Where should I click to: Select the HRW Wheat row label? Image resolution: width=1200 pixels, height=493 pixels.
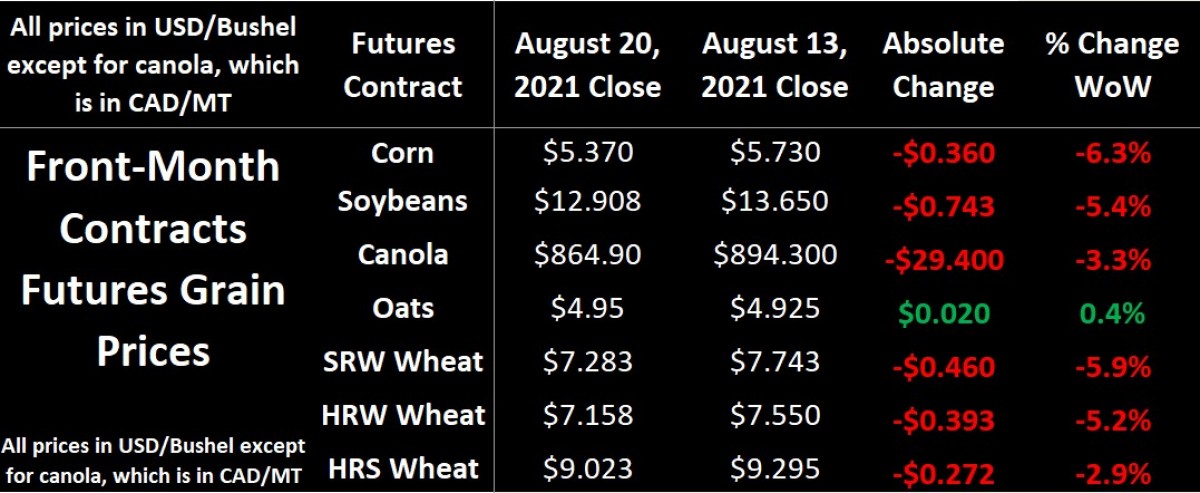(x=402, y=414)
